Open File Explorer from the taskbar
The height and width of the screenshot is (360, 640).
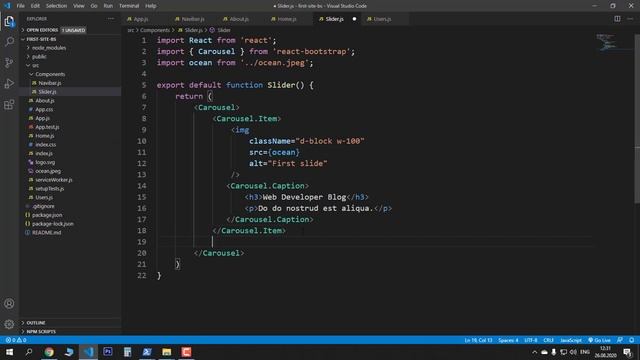pyautogui.click(x=167, y=352)
